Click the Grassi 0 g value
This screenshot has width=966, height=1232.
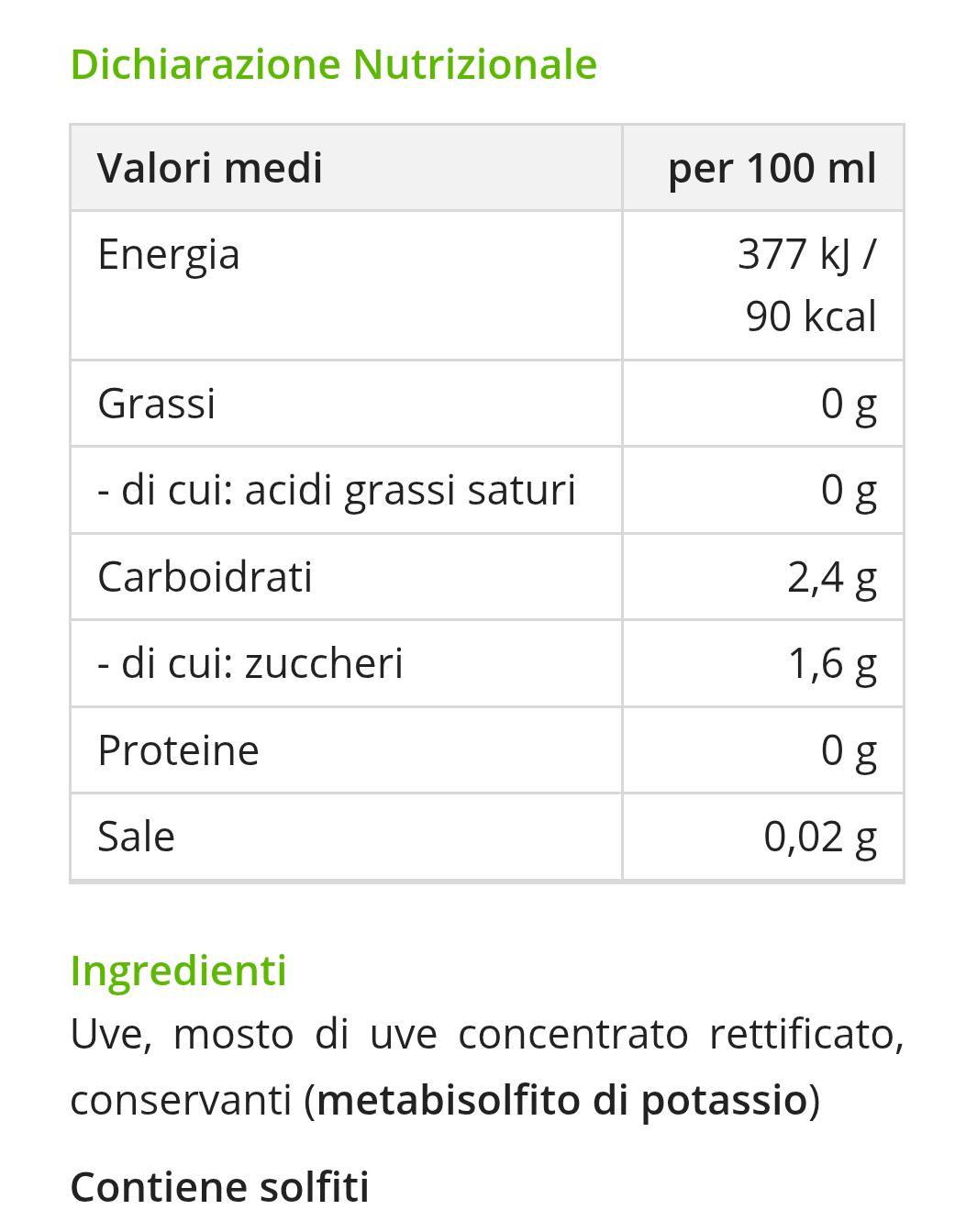(x=849, y=404)
